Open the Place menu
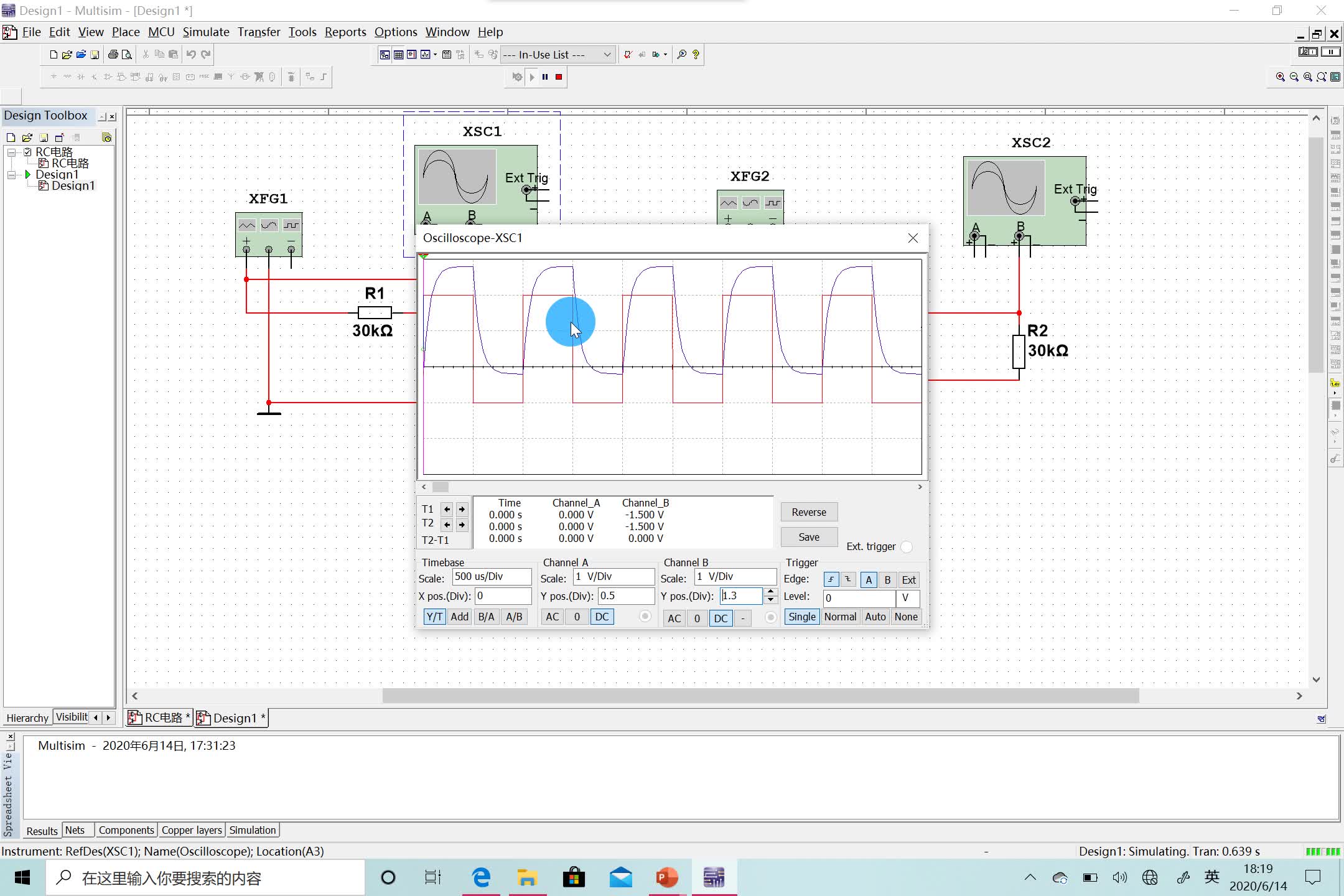Image resolution: width=1344 pixels, height=896 pixels. coord(125,32)
